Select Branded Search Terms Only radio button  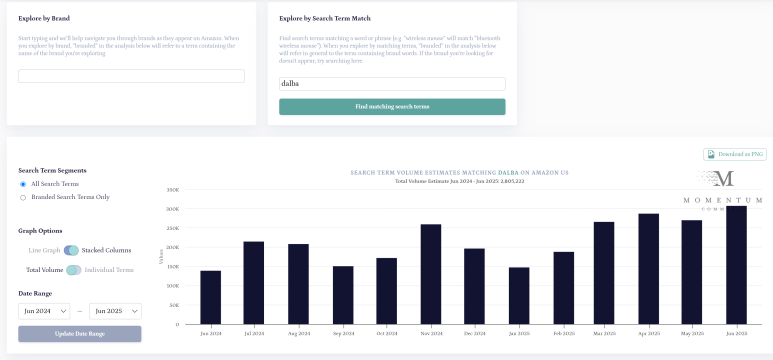[23, 197]
